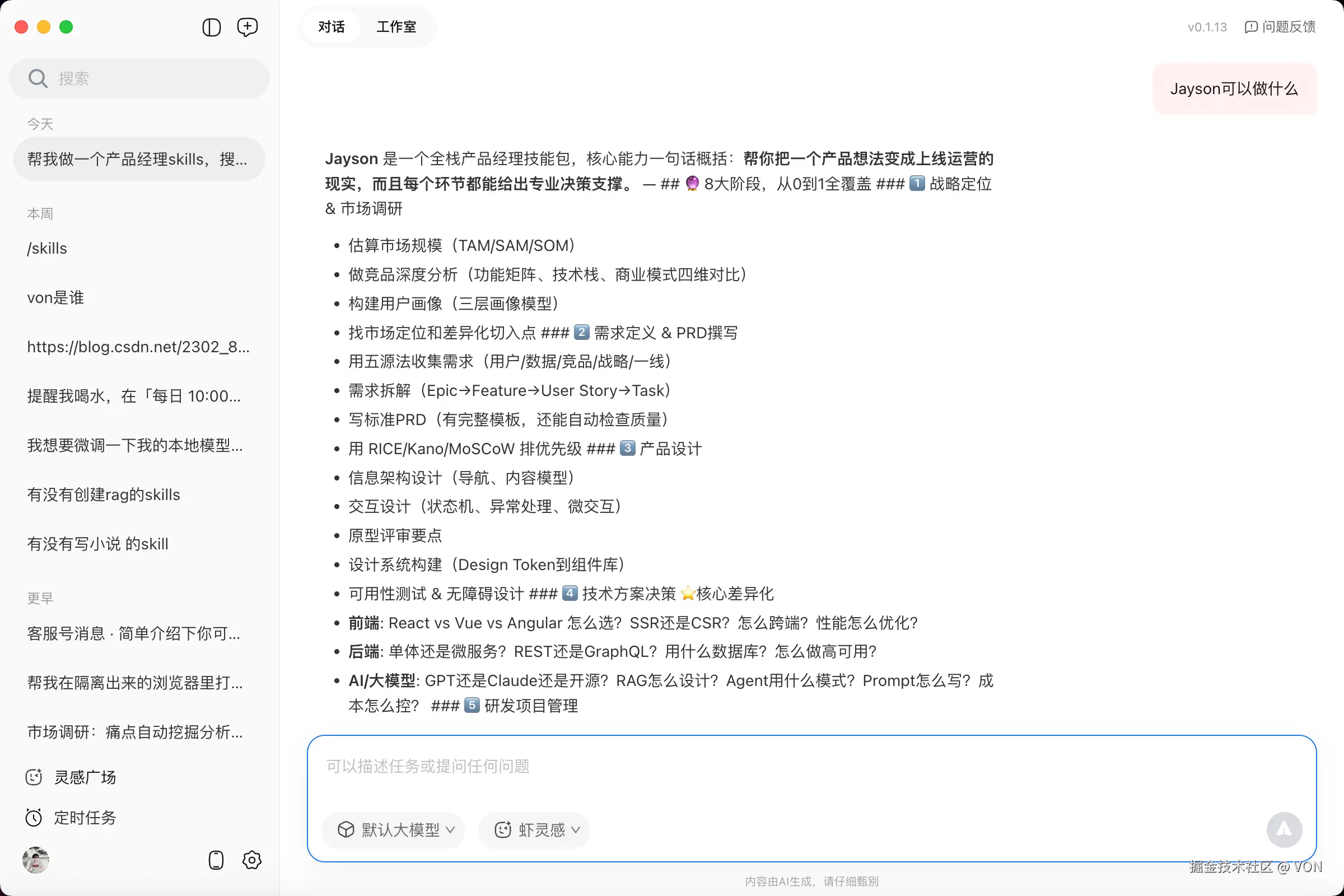Switch to the 对话 tab
The width and height of the screenshot is (1344, 896).
pyautogui.click(x=332, y=27)
